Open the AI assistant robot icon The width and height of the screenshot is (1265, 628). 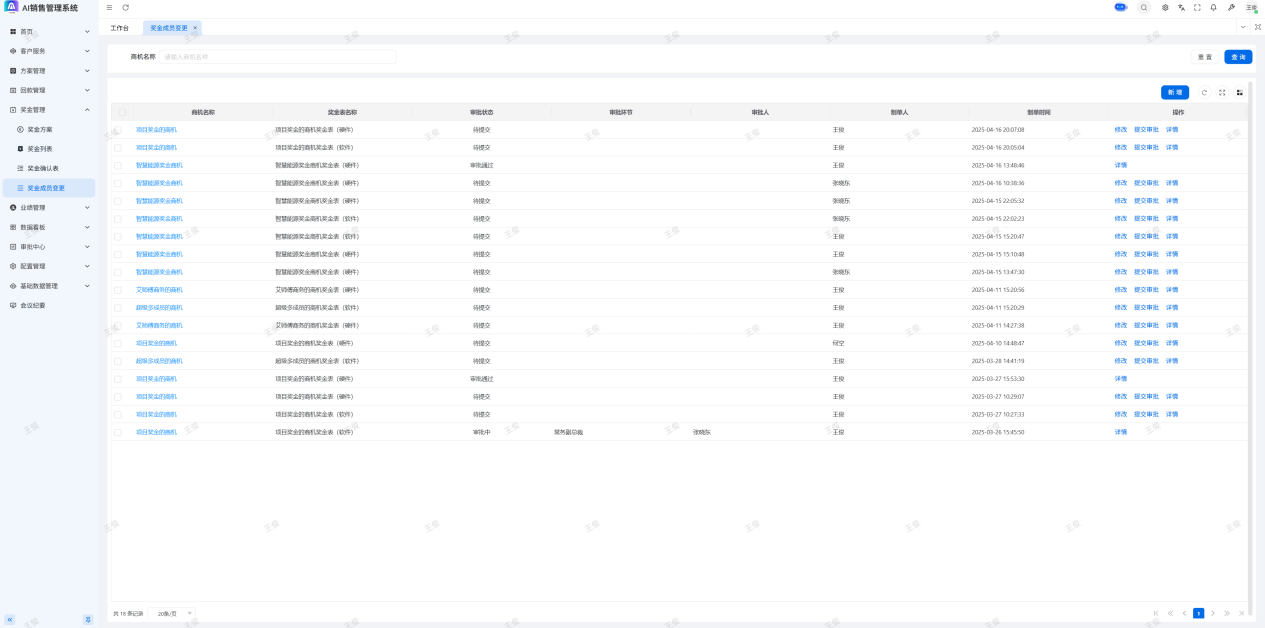(x=1120, y=7)
